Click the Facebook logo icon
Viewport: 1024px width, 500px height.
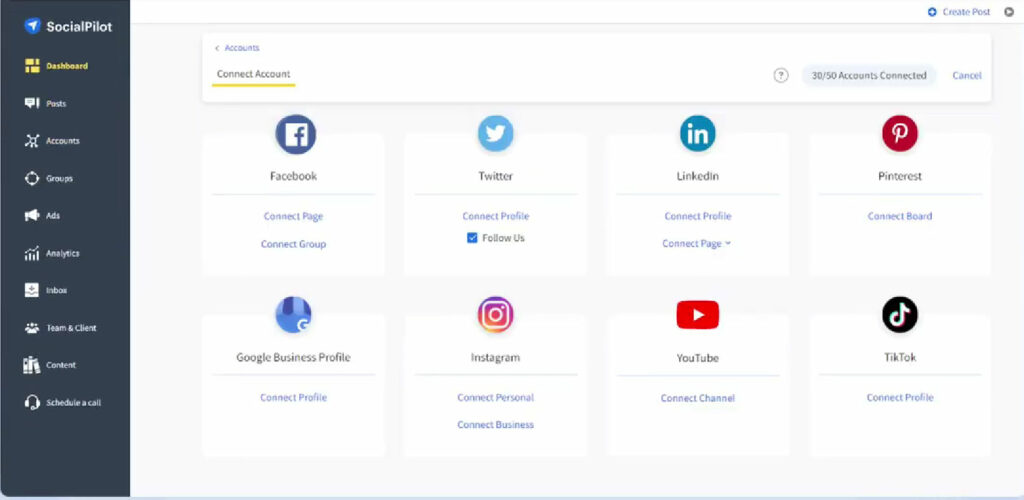[296, 135]
